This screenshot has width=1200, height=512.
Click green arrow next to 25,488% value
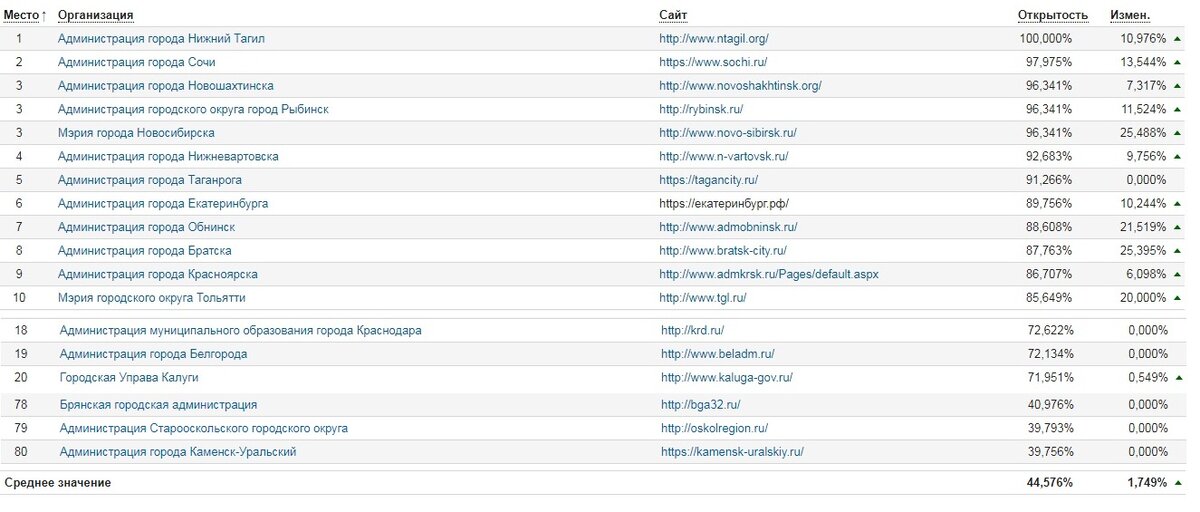pos(1178,133)
